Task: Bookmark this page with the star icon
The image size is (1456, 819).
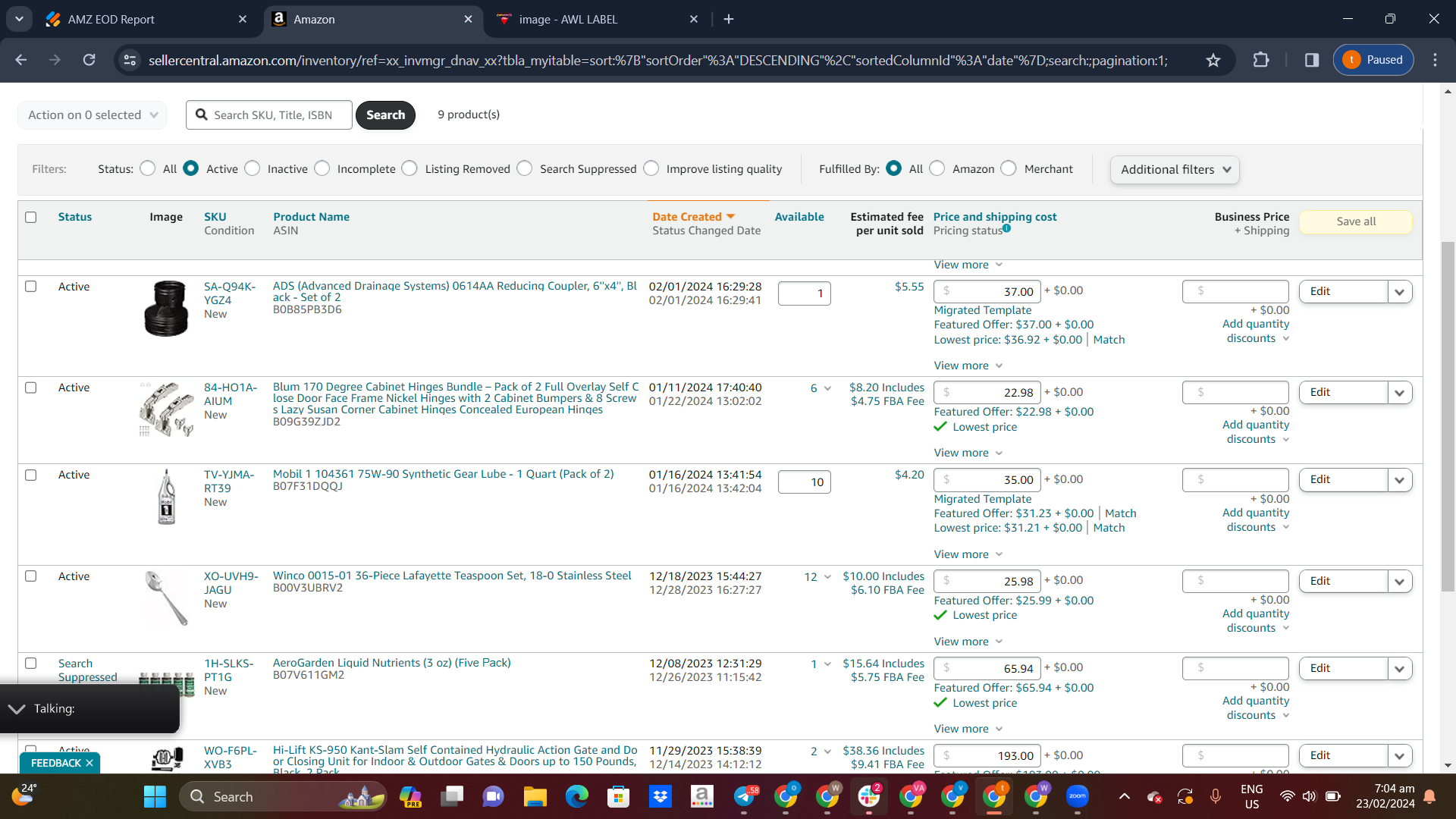Action: [1213, 60]
